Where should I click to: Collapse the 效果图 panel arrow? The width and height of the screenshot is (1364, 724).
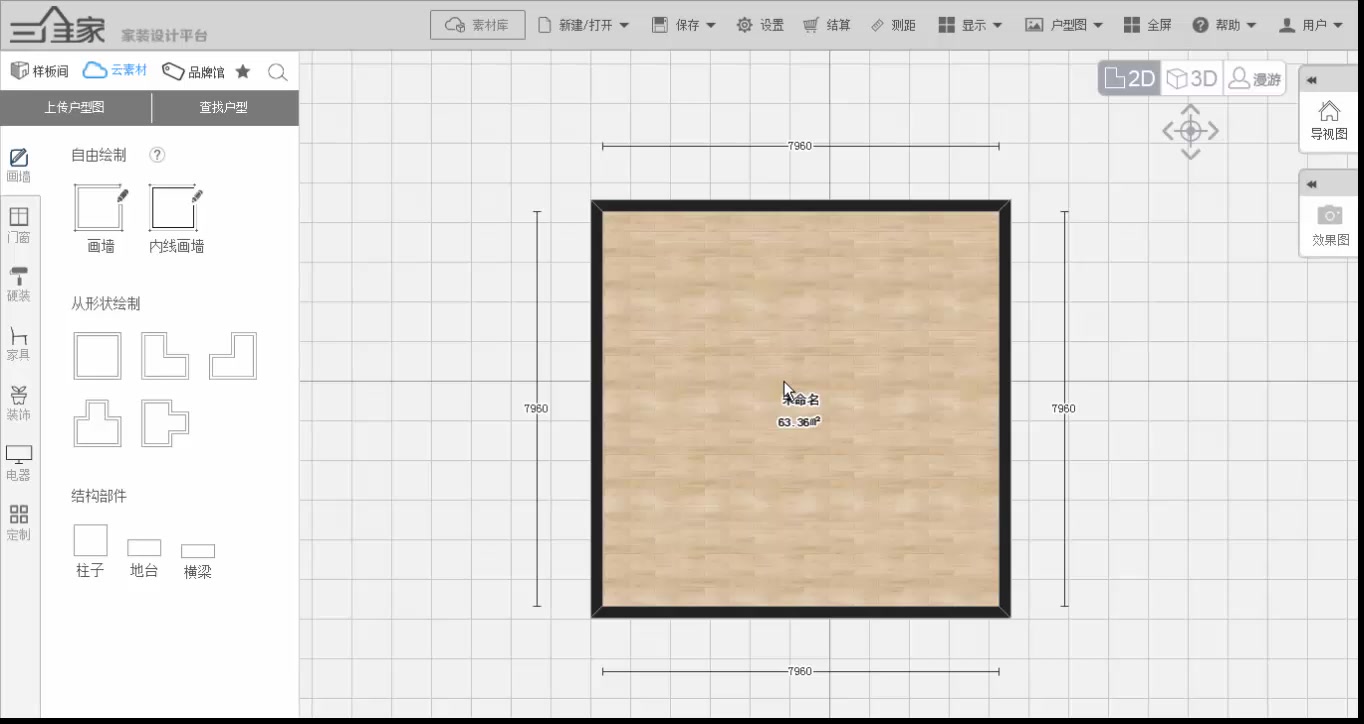pos(1312,184)
